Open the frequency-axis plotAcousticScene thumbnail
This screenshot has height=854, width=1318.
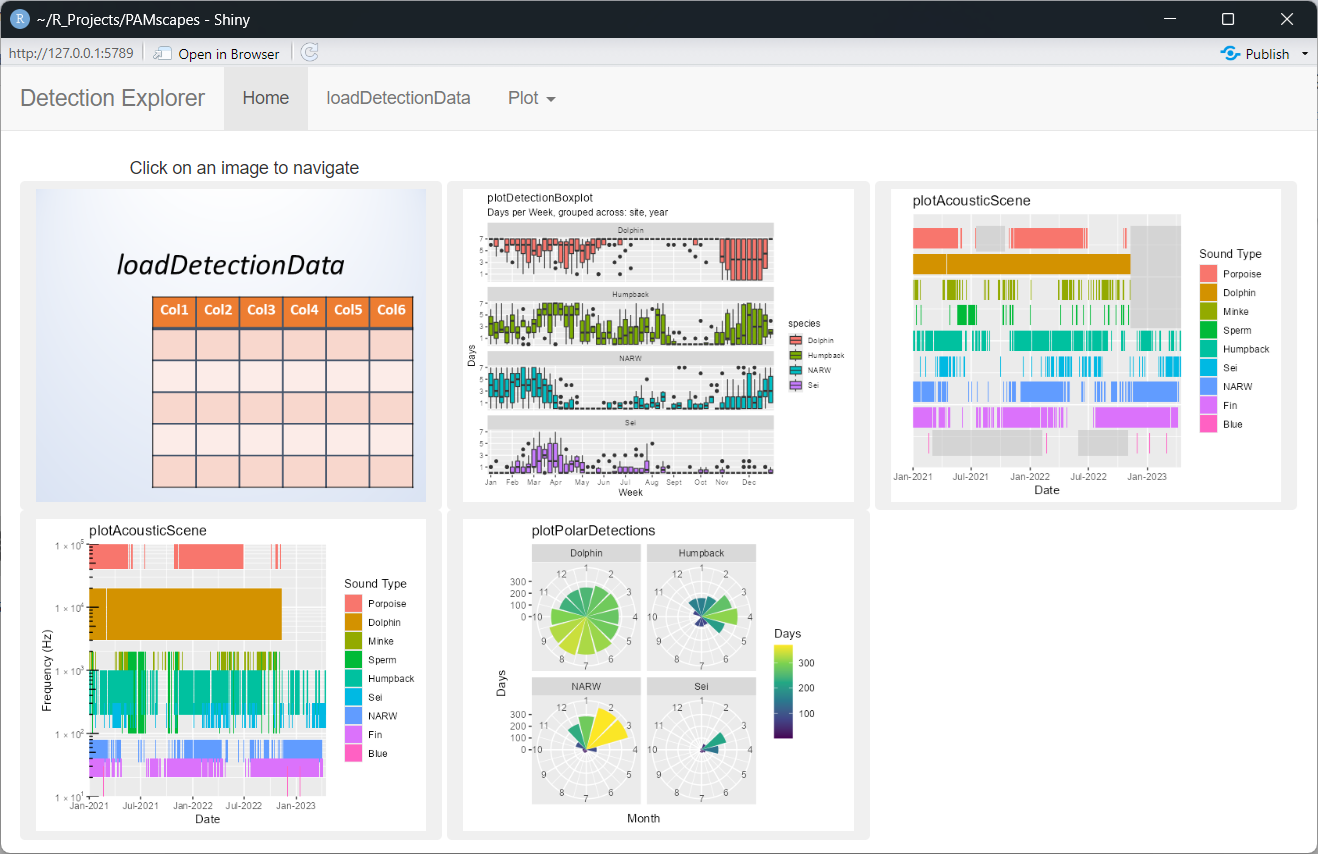point(231,674)
